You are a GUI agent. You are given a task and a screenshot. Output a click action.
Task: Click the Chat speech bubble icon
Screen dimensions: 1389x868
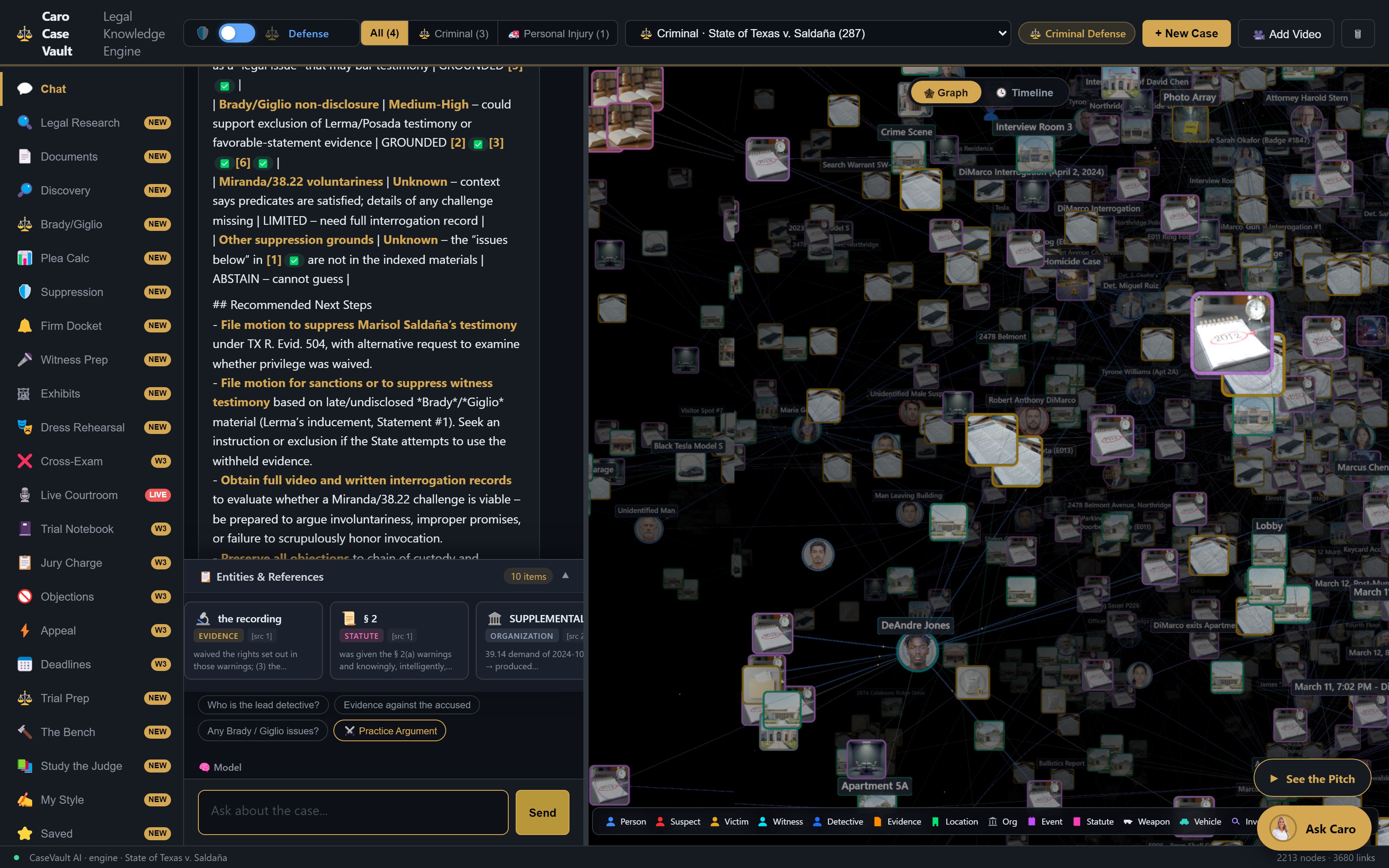coord(25,89)
